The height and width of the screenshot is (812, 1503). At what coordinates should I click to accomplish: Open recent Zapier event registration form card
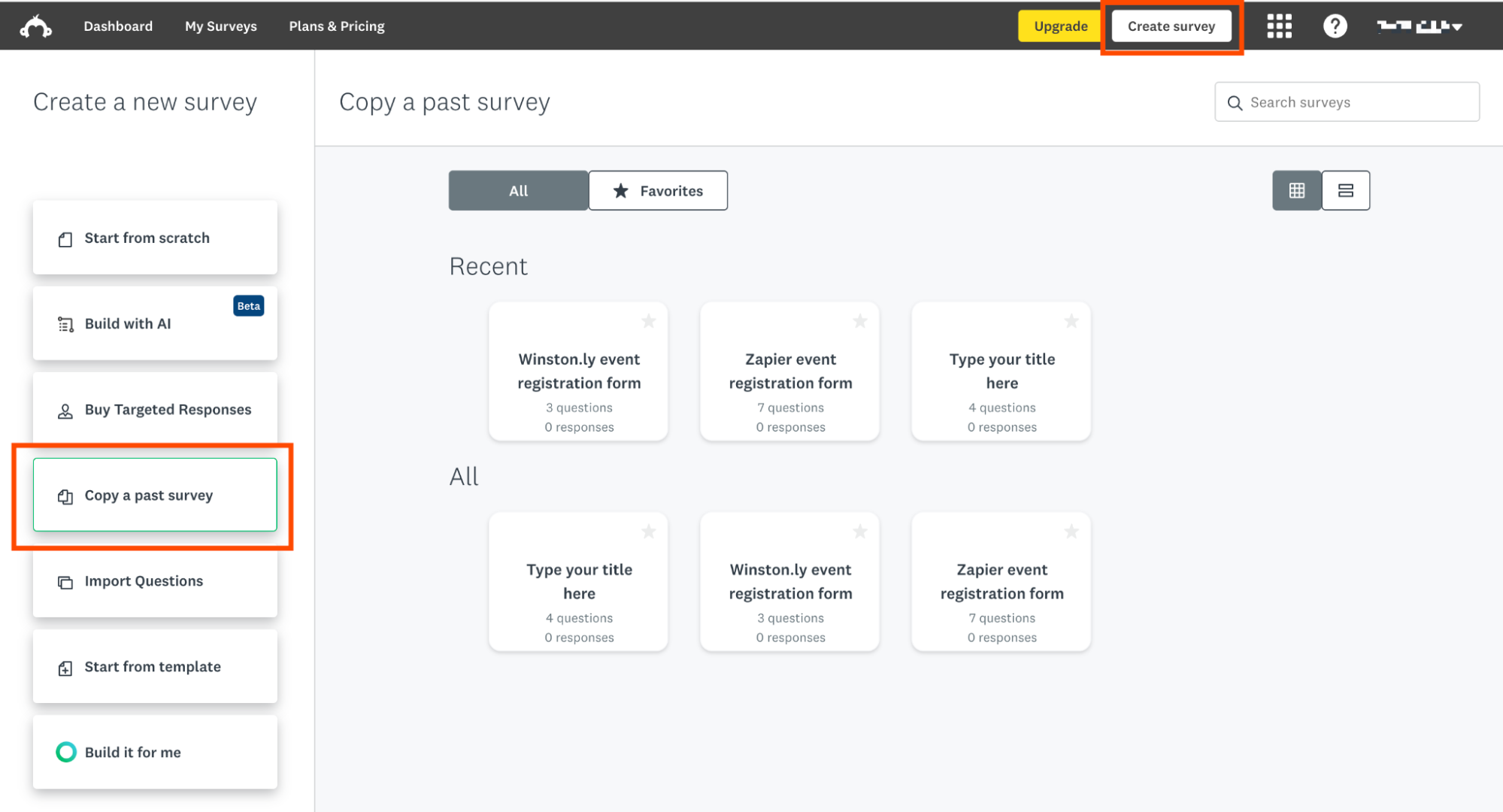(x=789, y=371)
